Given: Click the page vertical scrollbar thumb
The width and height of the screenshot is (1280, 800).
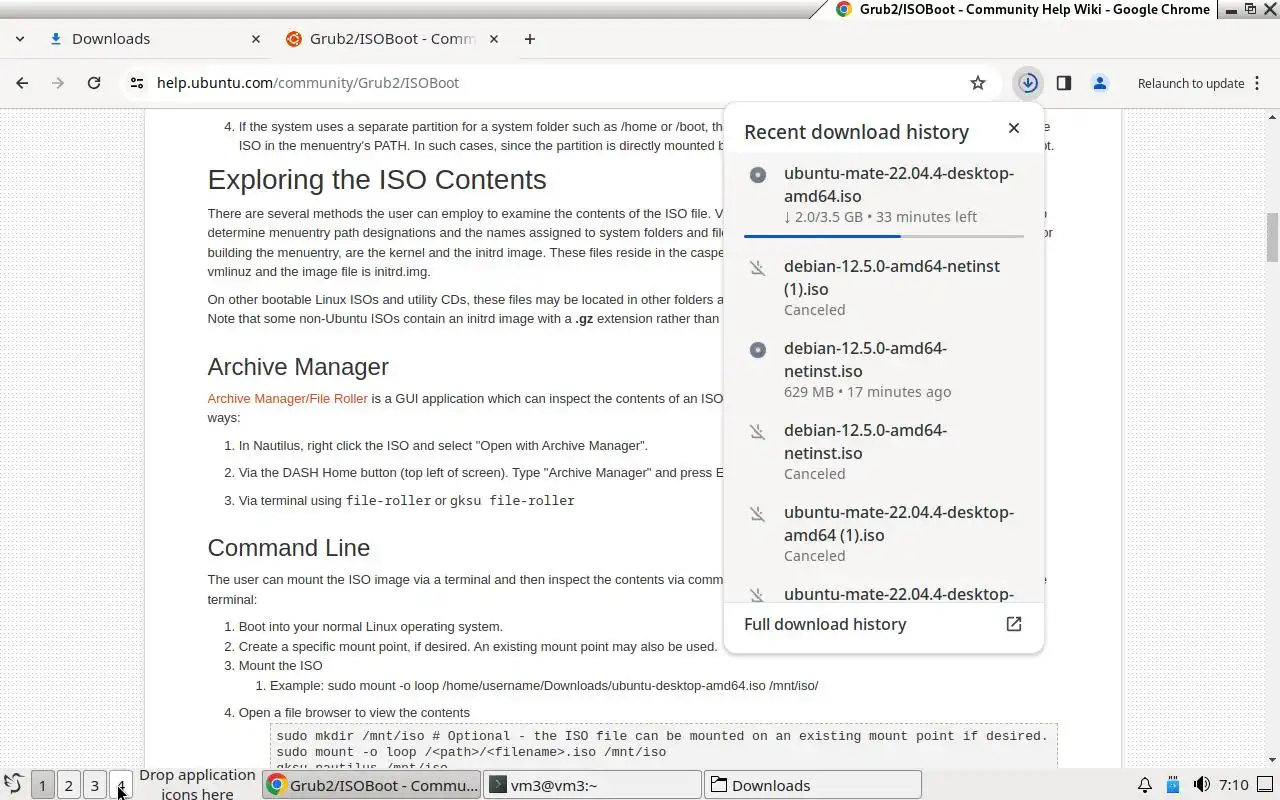Looking at the screenshot, I should [x=1273, y=237].
